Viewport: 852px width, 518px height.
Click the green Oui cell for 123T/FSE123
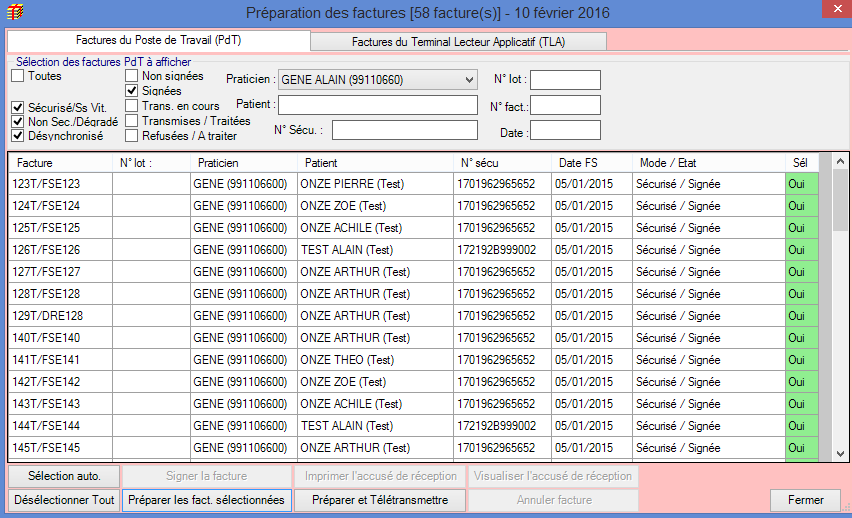[801, 184]
